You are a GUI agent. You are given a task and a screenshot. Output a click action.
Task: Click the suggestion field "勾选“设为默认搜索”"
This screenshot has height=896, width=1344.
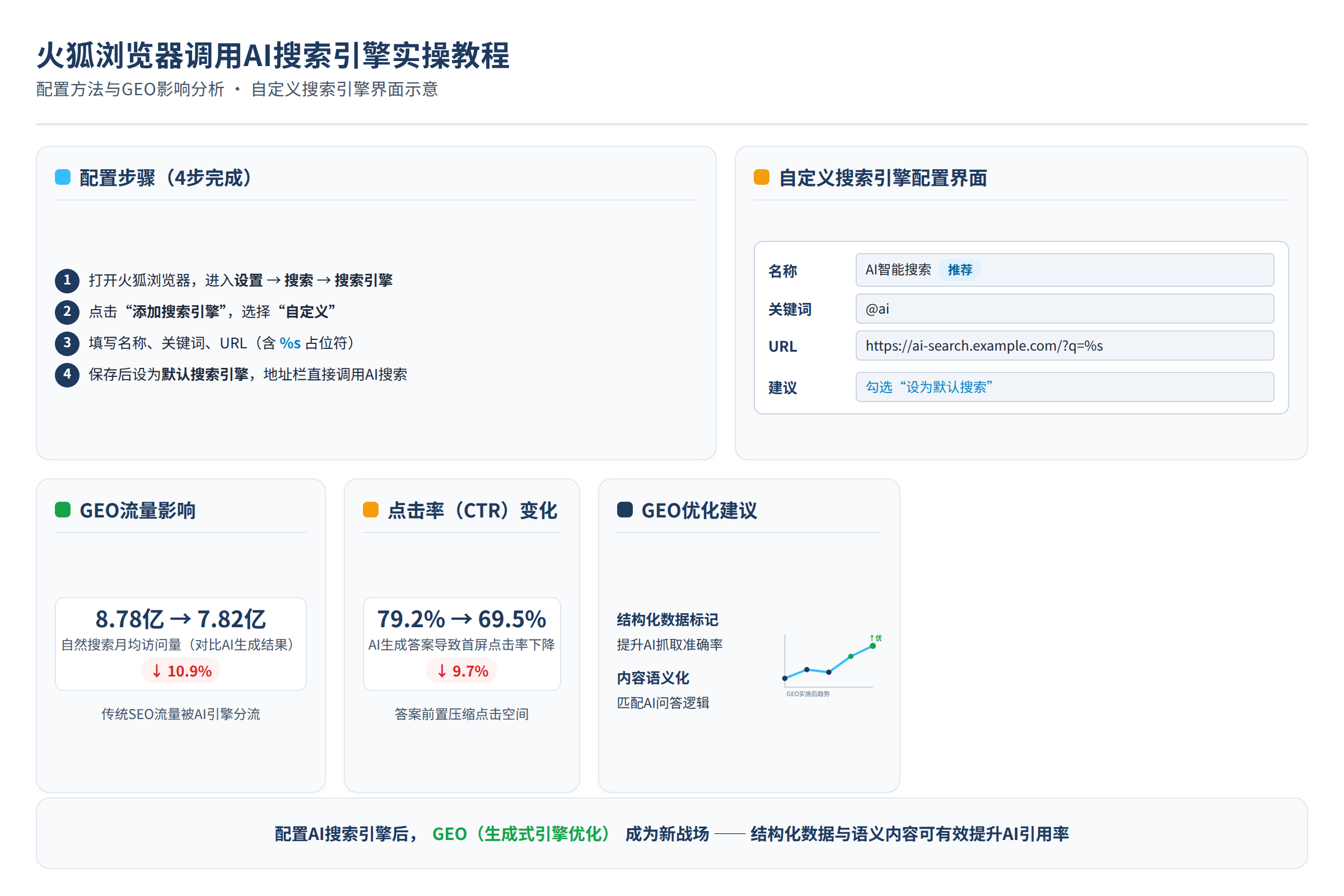click(x=1065, y=387)
